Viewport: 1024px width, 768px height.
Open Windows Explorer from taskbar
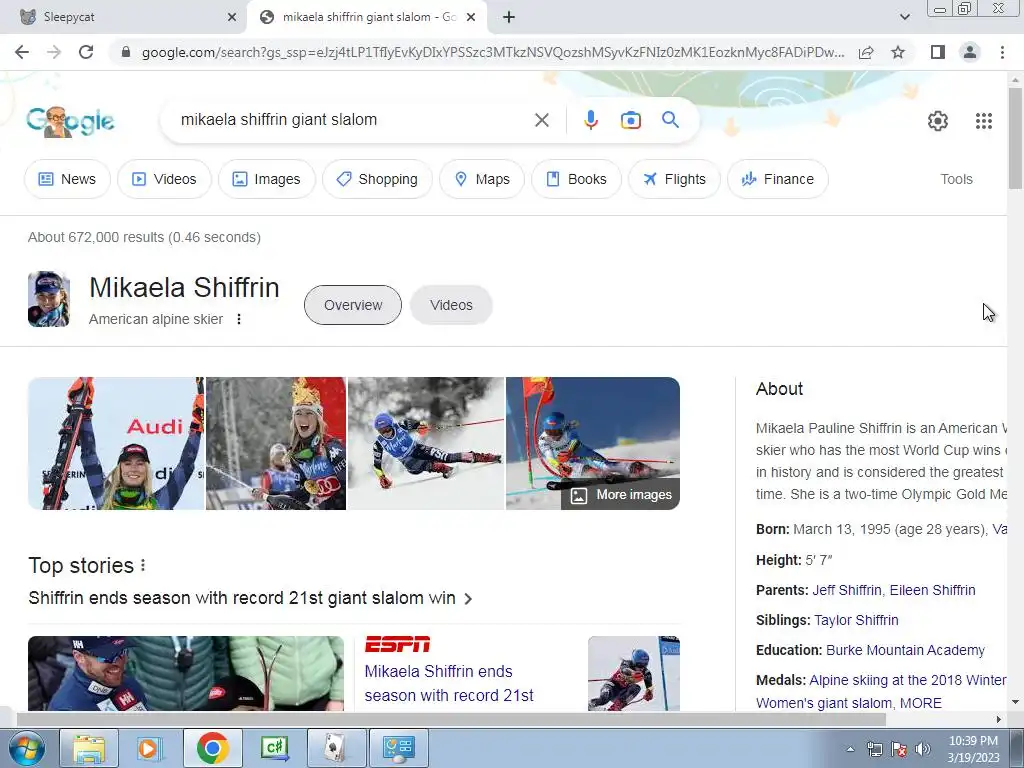[89, 748]
